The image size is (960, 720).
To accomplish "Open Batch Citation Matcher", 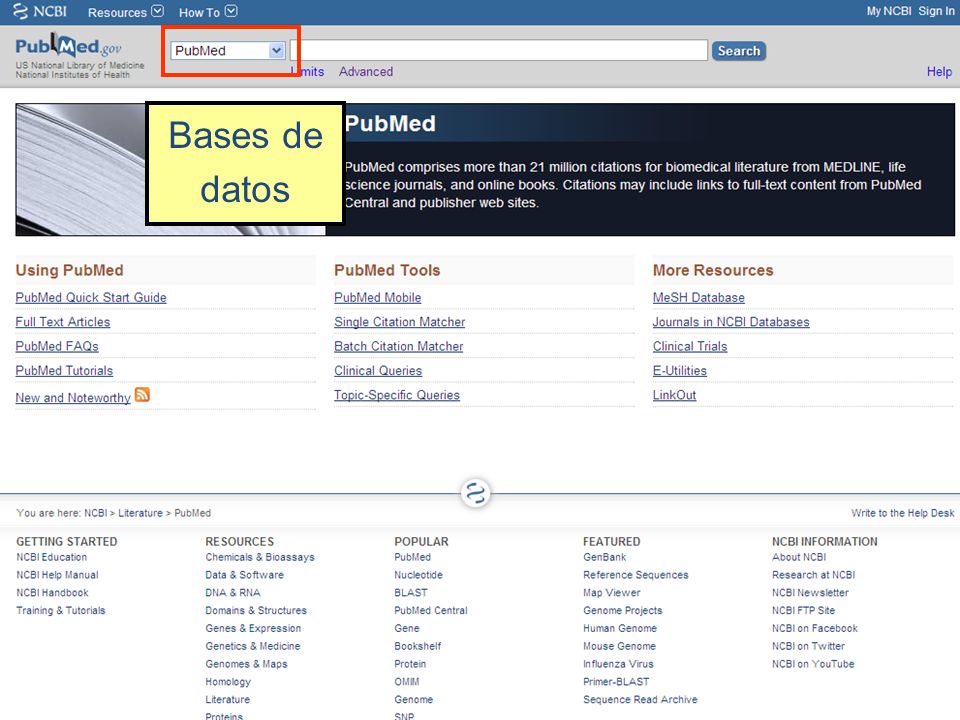I will click(x=399, y=347).
